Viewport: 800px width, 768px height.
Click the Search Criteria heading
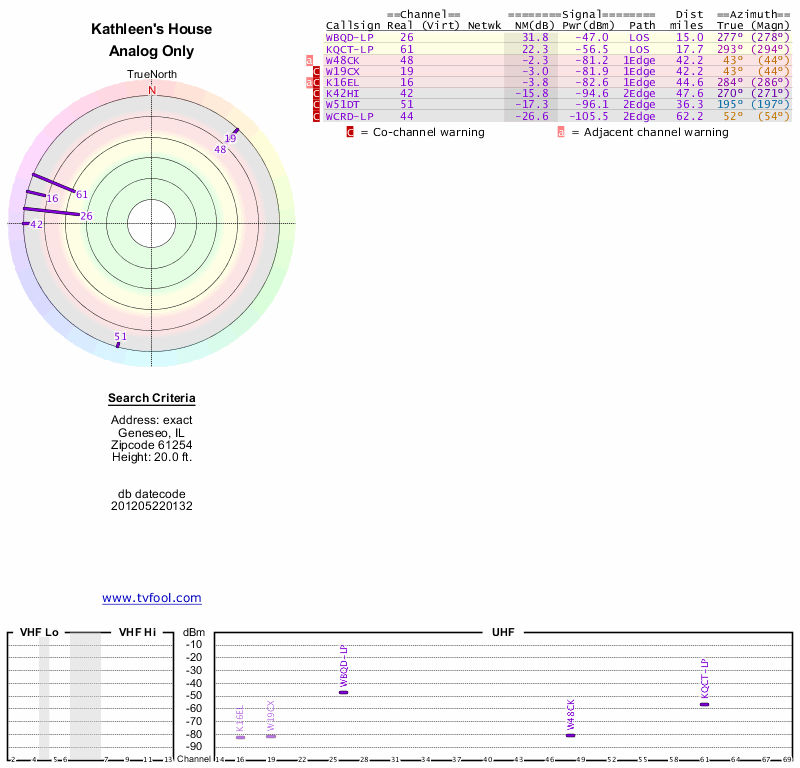pos(152,399)
